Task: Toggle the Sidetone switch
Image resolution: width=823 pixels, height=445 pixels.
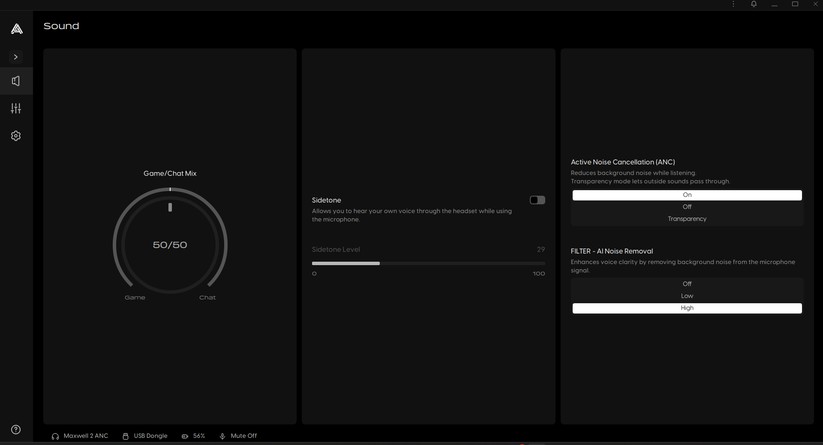Action: pyautogui.click(x=537, y=200)
